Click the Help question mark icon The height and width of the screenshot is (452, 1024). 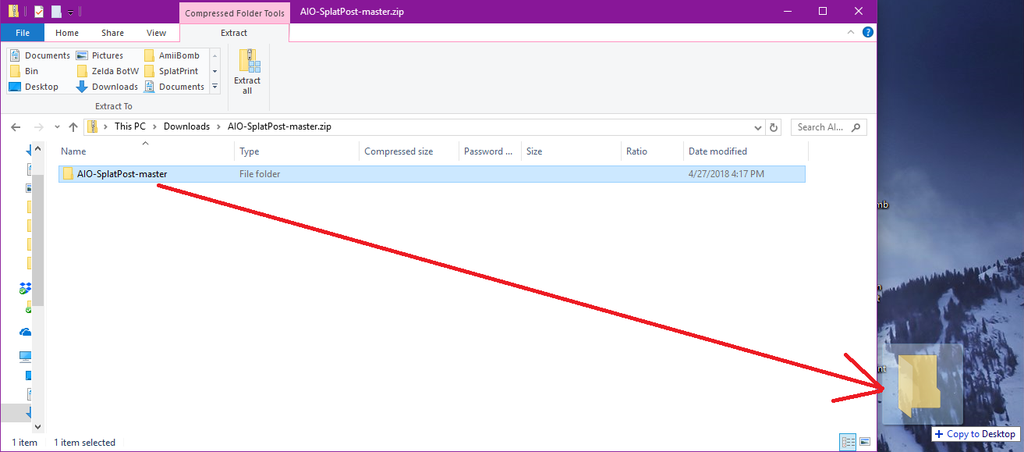868,33
